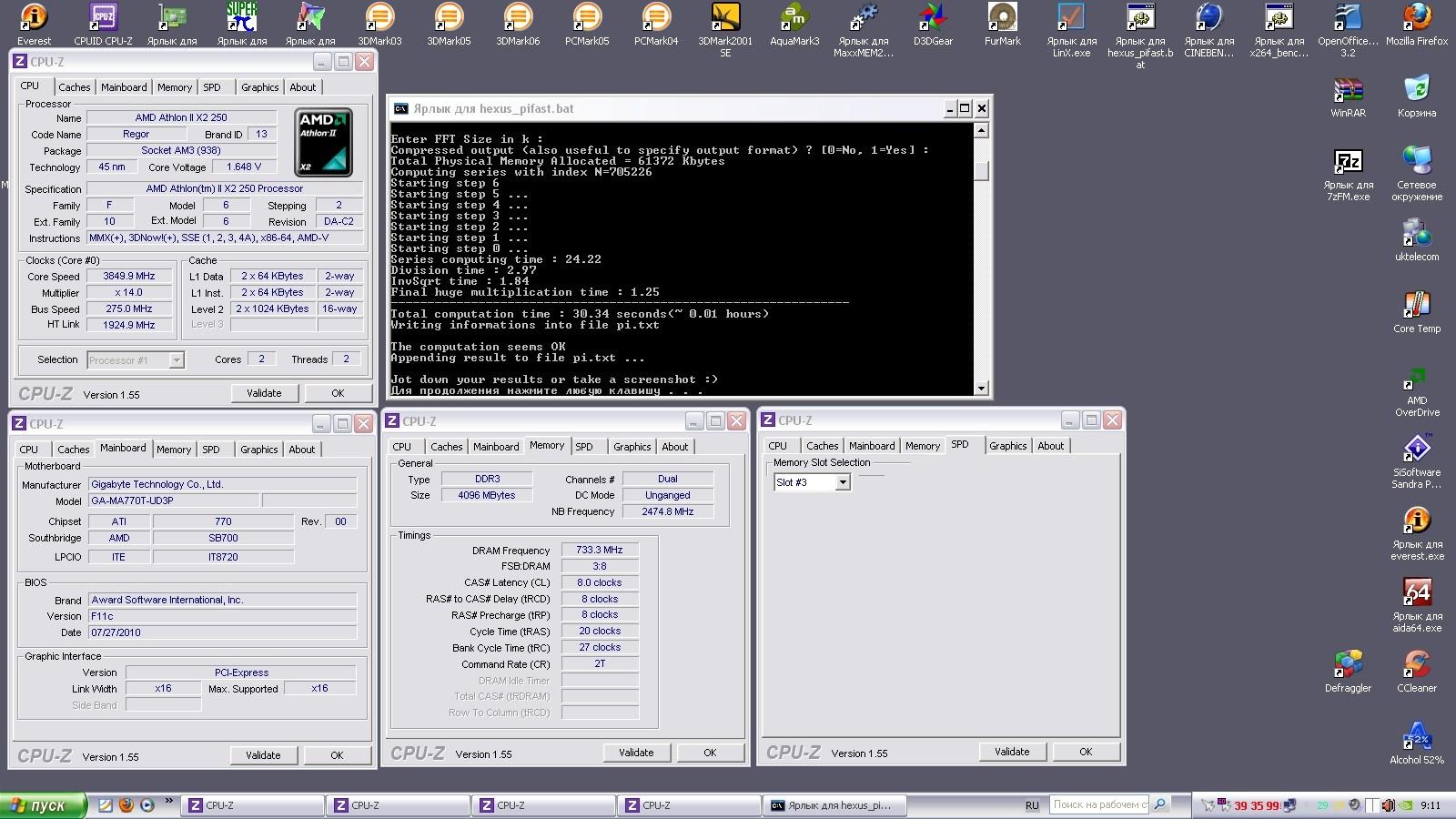Select the SPD tab in the Mainboard CPU-Z window
The width and height of the screenshot is (1456, 819).
[211, 450]
